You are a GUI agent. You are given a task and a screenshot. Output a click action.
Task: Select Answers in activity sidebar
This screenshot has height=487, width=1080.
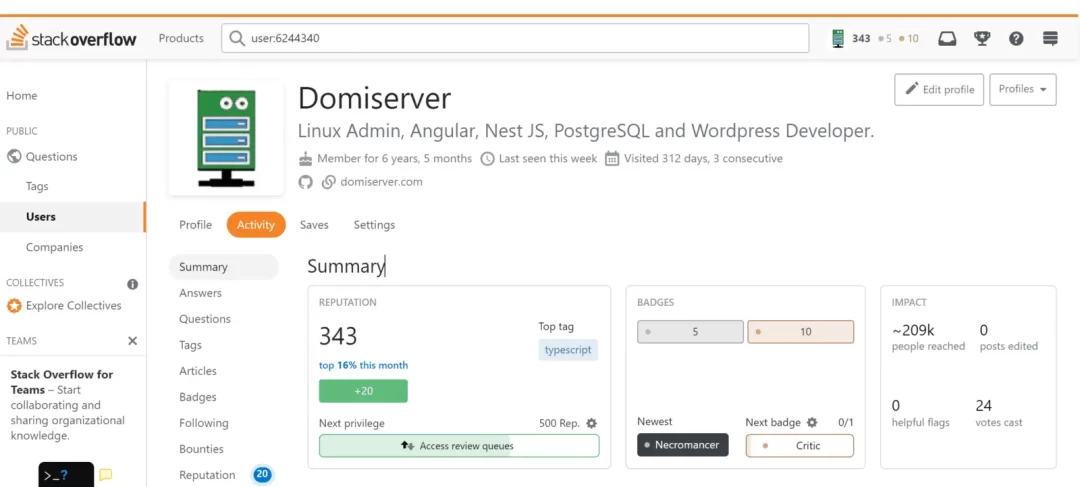tap(200, 293)
